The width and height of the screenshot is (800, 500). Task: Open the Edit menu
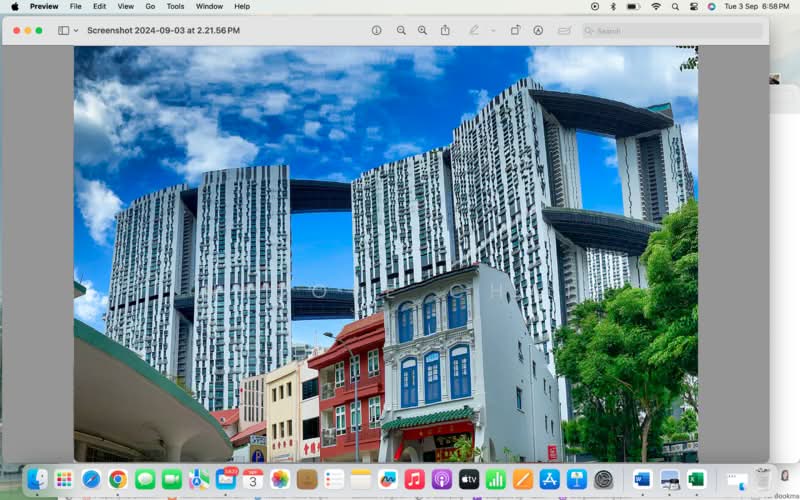coord(99,7)
